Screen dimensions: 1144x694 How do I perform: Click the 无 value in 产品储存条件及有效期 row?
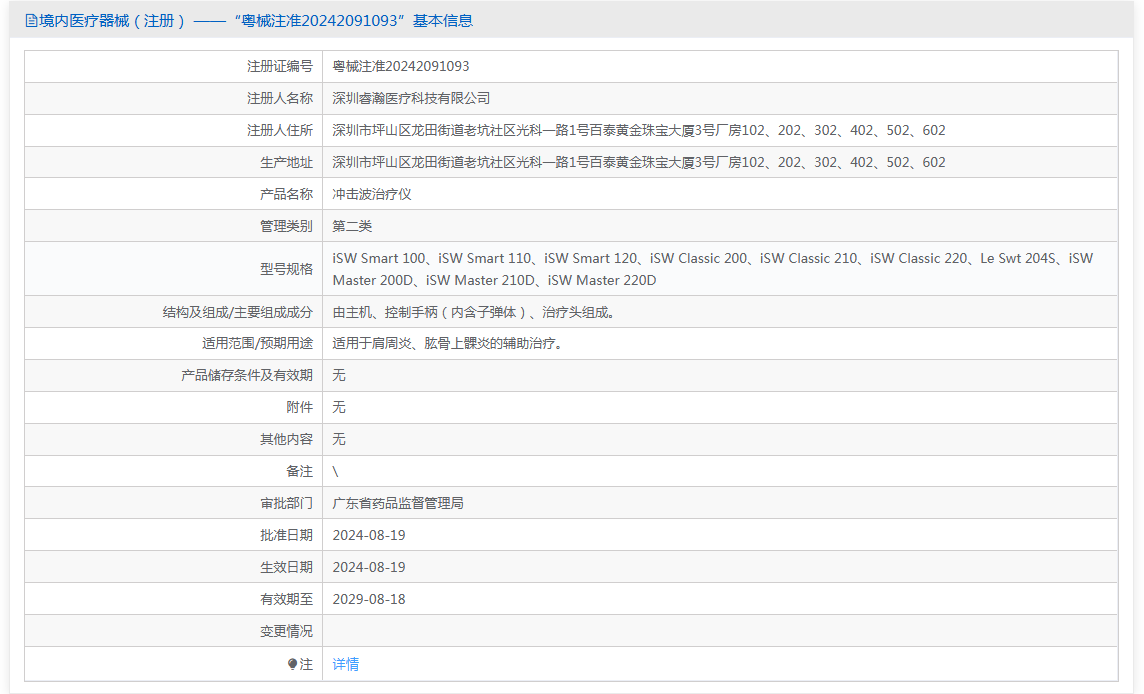point(339,376)
